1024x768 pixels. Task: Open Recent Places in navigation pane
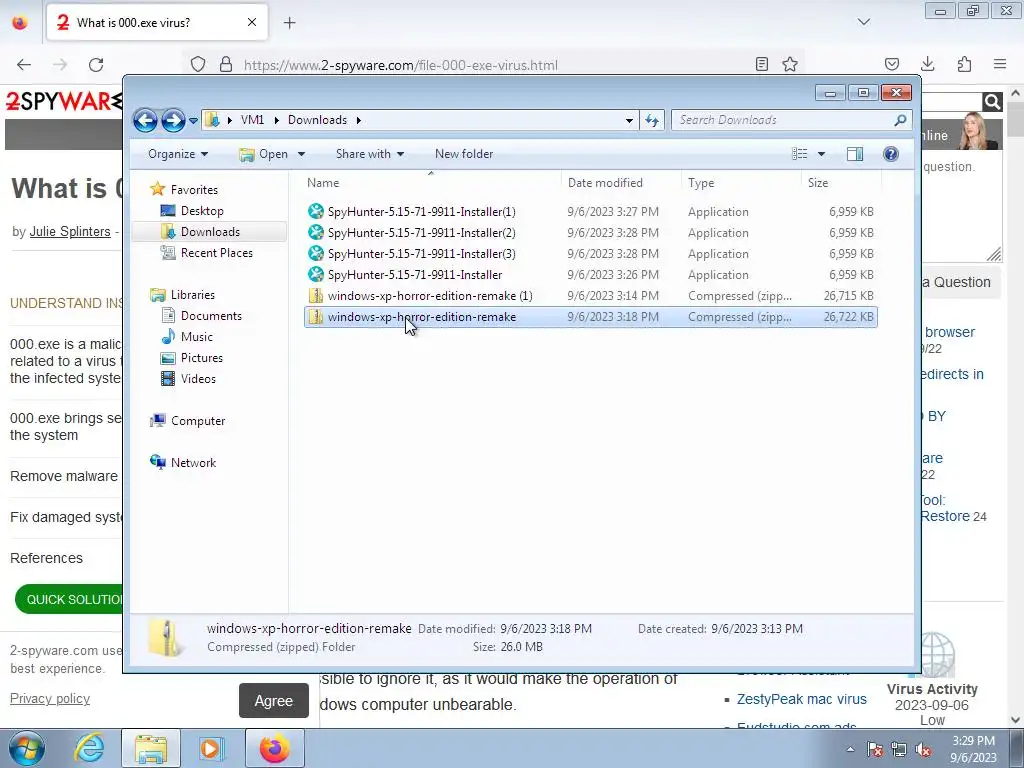pyautogui.click(x=216, y=253)
